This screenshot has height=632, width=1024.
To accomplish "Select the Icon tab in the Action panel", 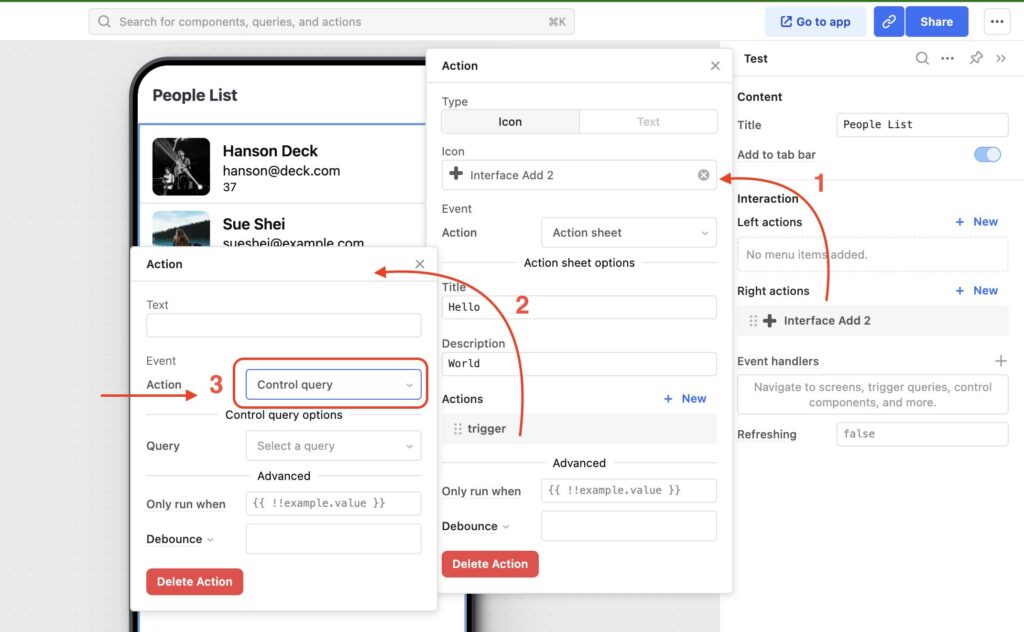I will [x=510, y=121].
